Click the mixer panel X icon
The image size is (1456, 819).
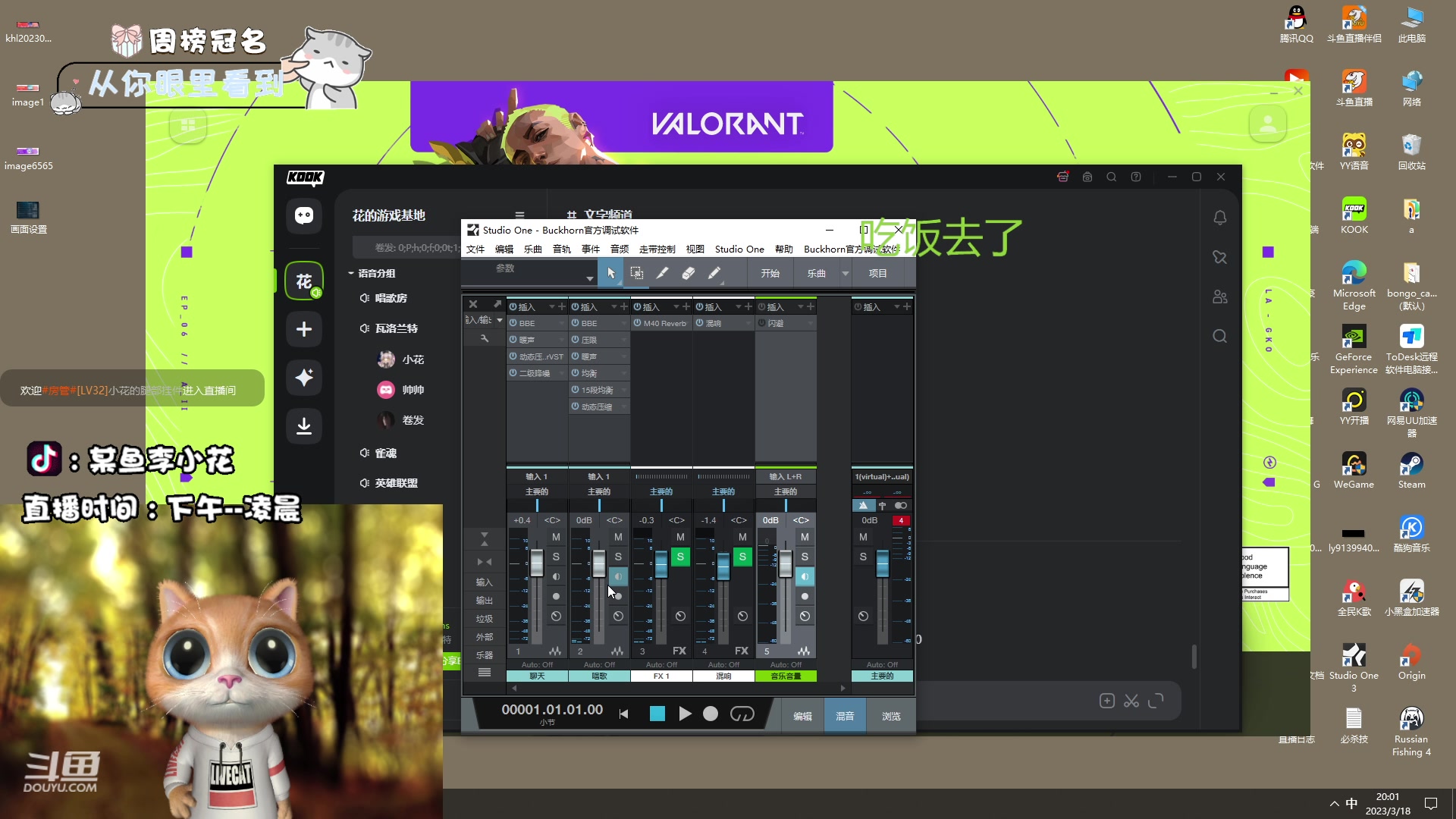(473, 304)
